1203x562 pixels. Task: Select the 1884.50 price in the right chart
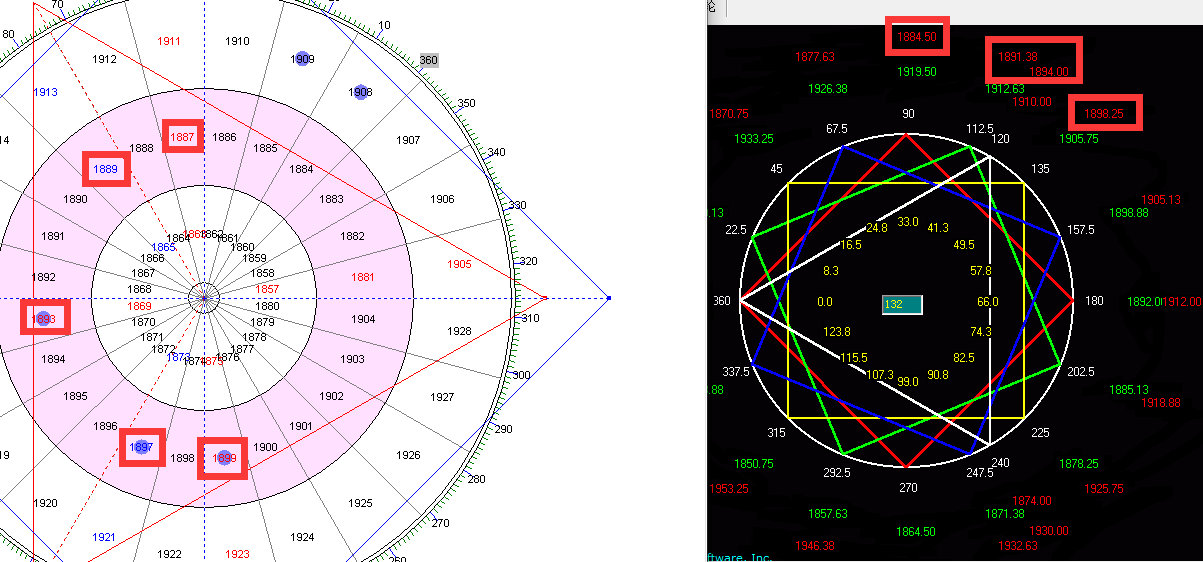click(917, 37)
